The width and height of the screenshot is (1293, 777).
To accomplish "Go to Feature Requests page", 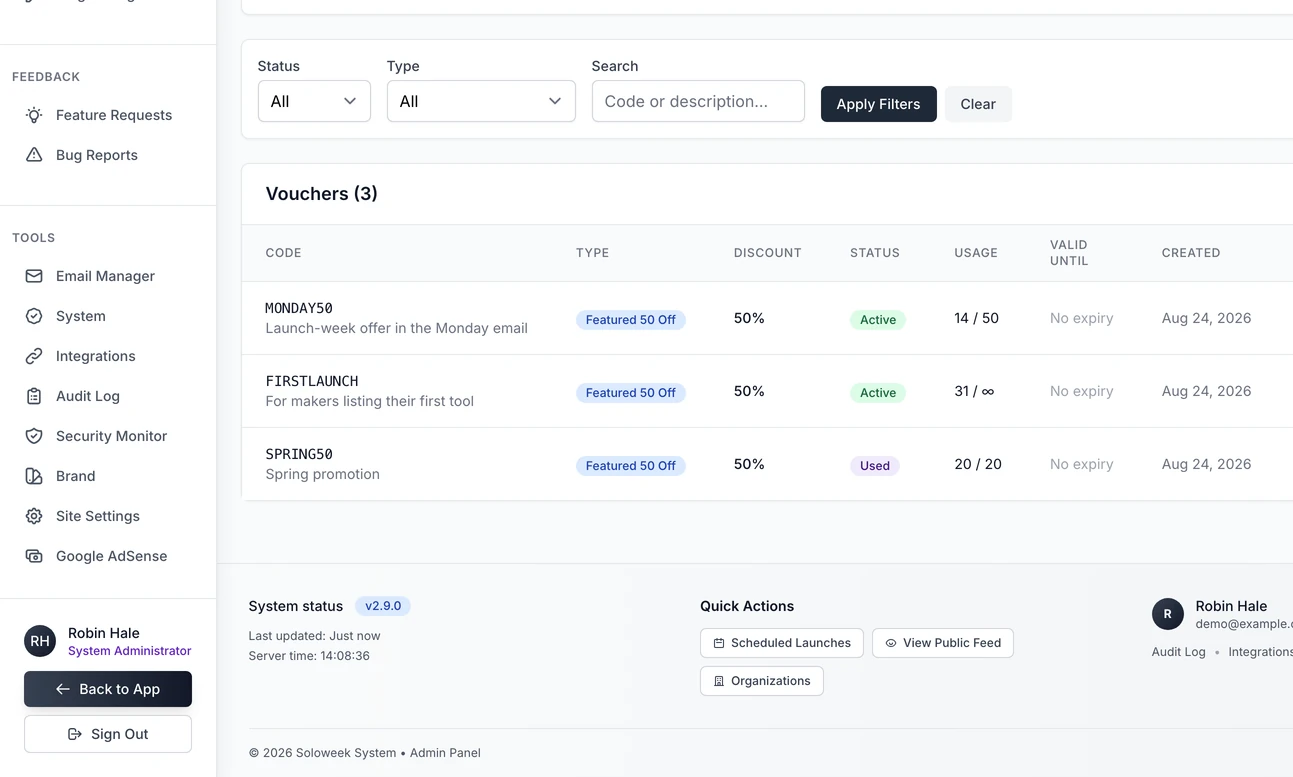I will tap(108, 115).
